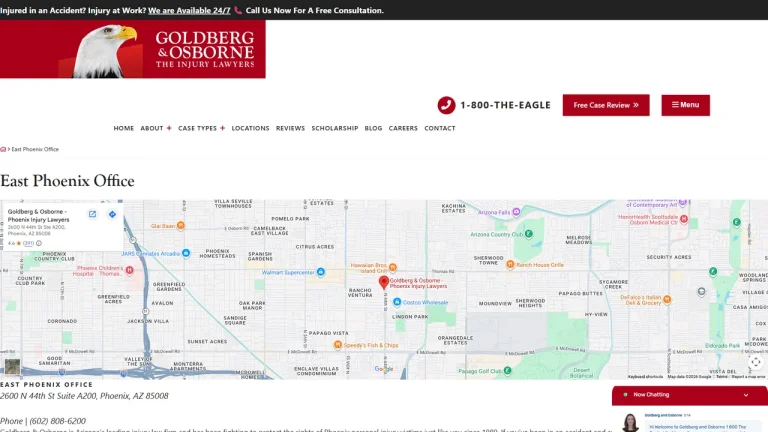
Task: Click the Arizona Country Club marker
Action: (528, 234)
